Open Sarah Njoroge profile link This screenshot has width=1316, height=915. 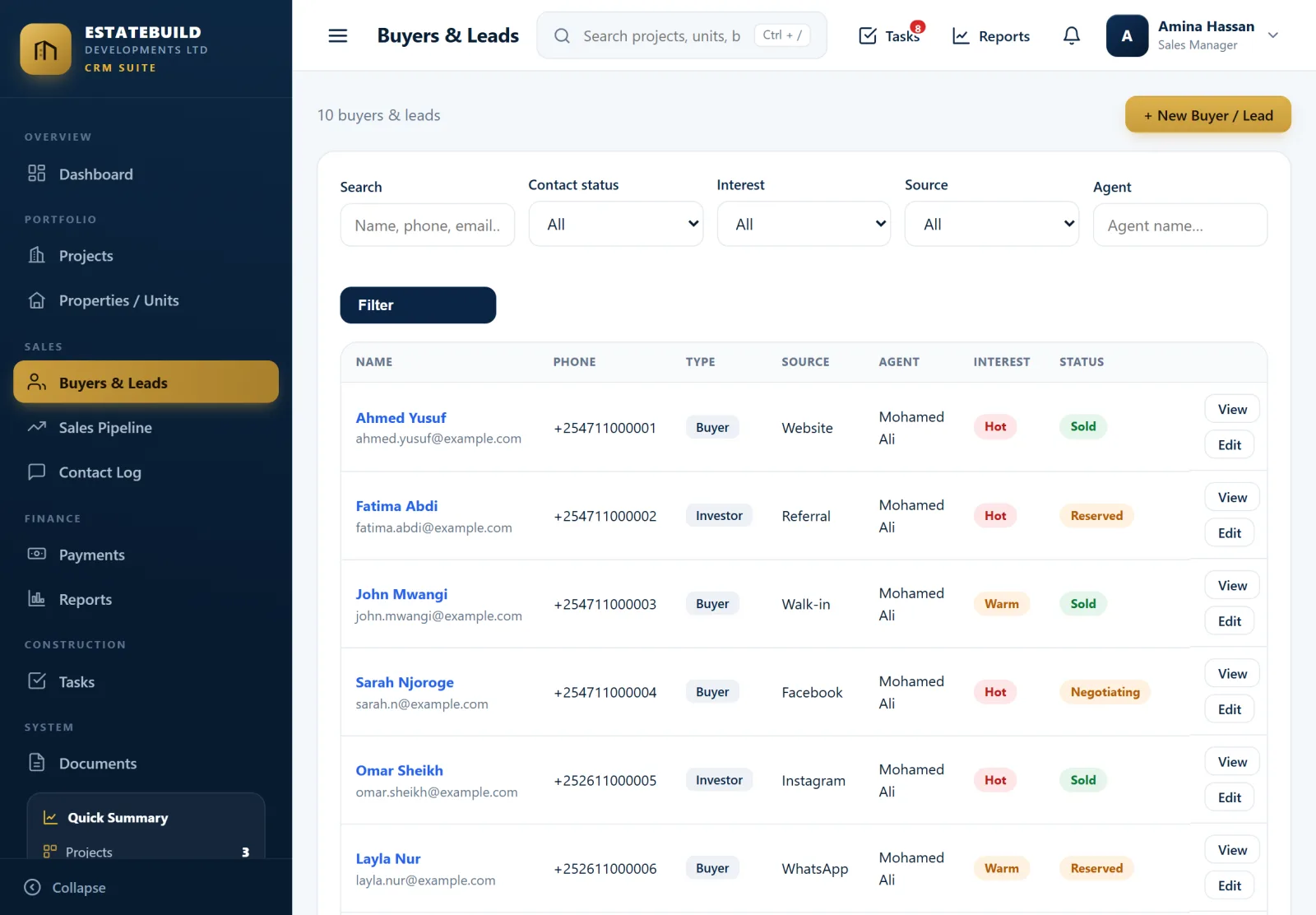tap(405, 682)
